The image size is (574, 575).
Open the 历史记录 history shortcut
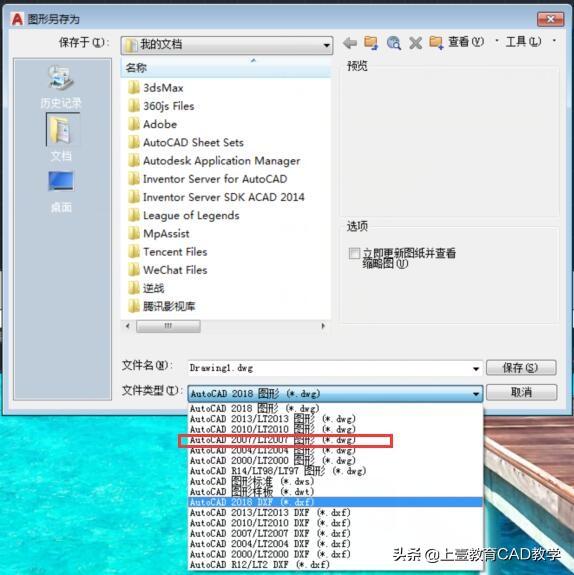tap(61, 87)
